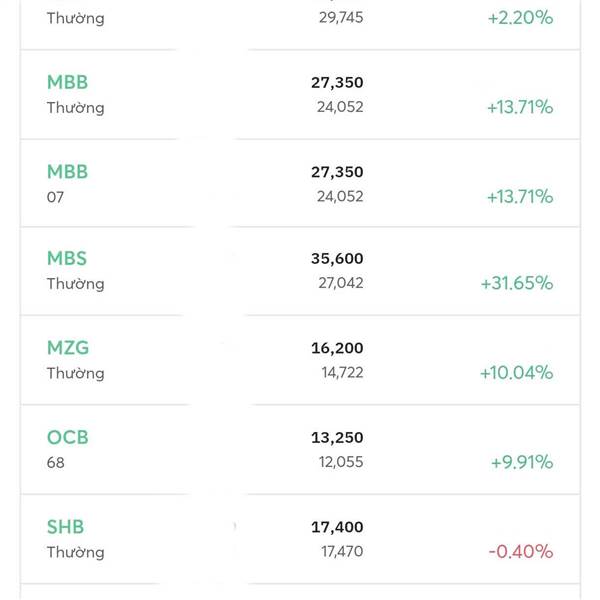This screenshot has width=600, height=600.
Task: Select the 68 sub-account label under OCB
Action: tap(55, 463)
